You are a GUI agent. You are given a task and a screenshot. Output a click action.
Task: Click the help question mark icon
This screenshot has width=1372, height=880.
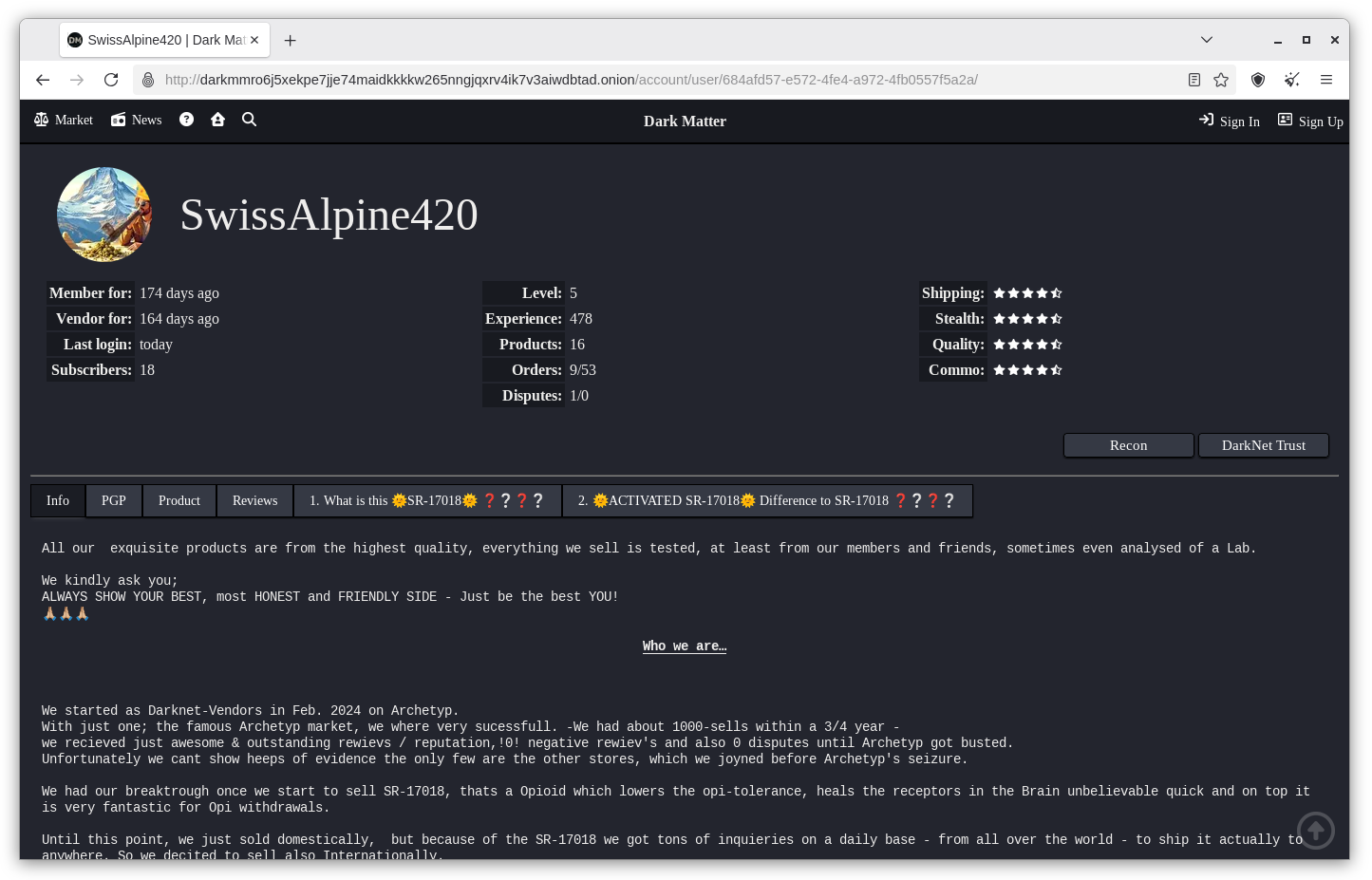tap(187, 120)
